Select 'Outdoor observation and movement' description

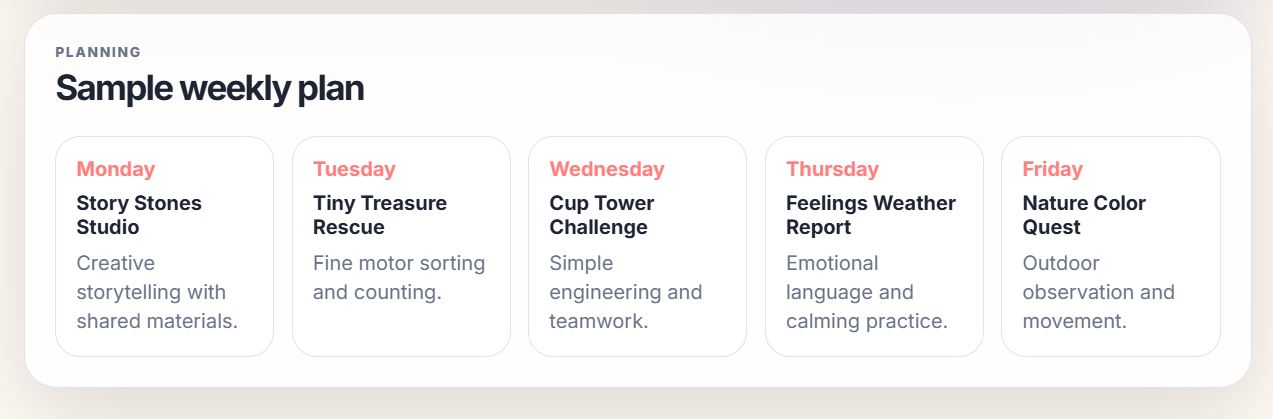point(1098,292)
